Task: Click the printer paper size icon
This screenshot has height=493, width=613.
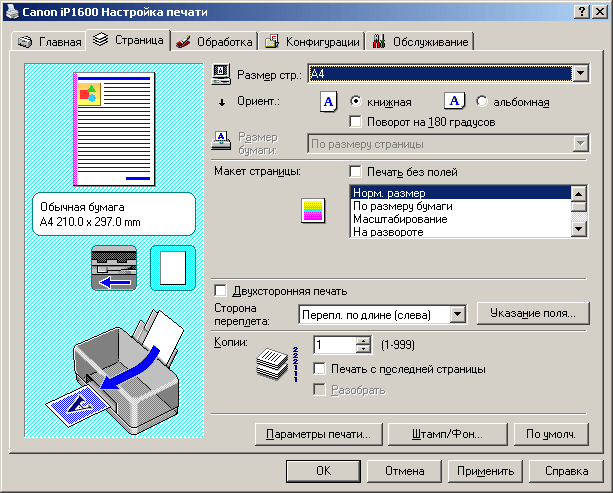Action: [221, 141]
